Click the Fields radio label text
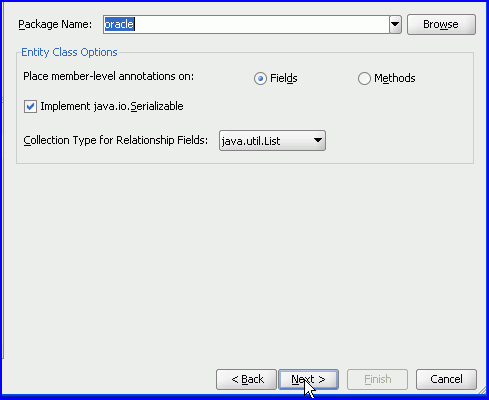 pos(284,78)
